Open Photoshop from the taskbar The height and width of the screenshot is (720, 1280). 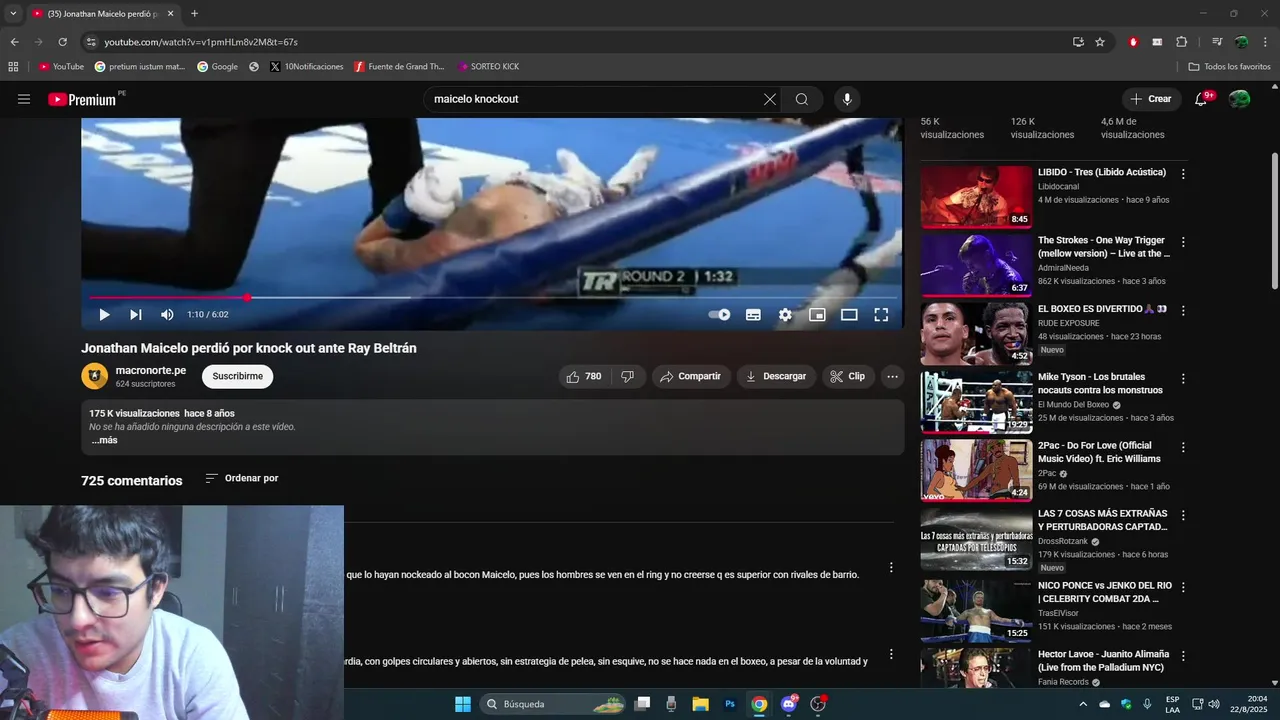tap(730, 704)
